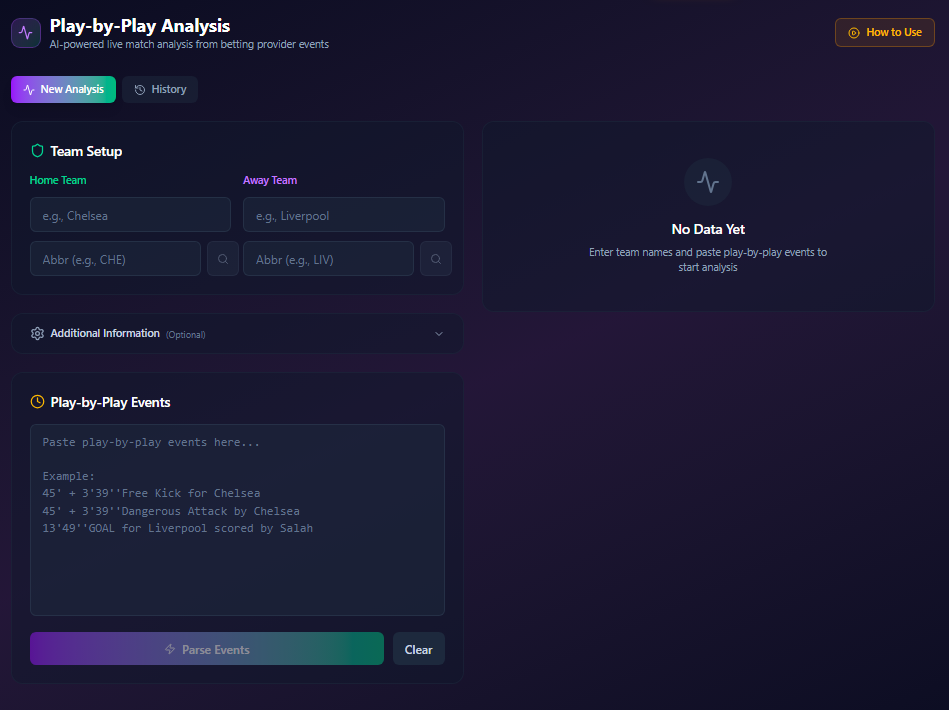The width and height of the screenshot is (949, 710).
Task: Click the Team Setup heading text
Action: (x=86, y=151)
